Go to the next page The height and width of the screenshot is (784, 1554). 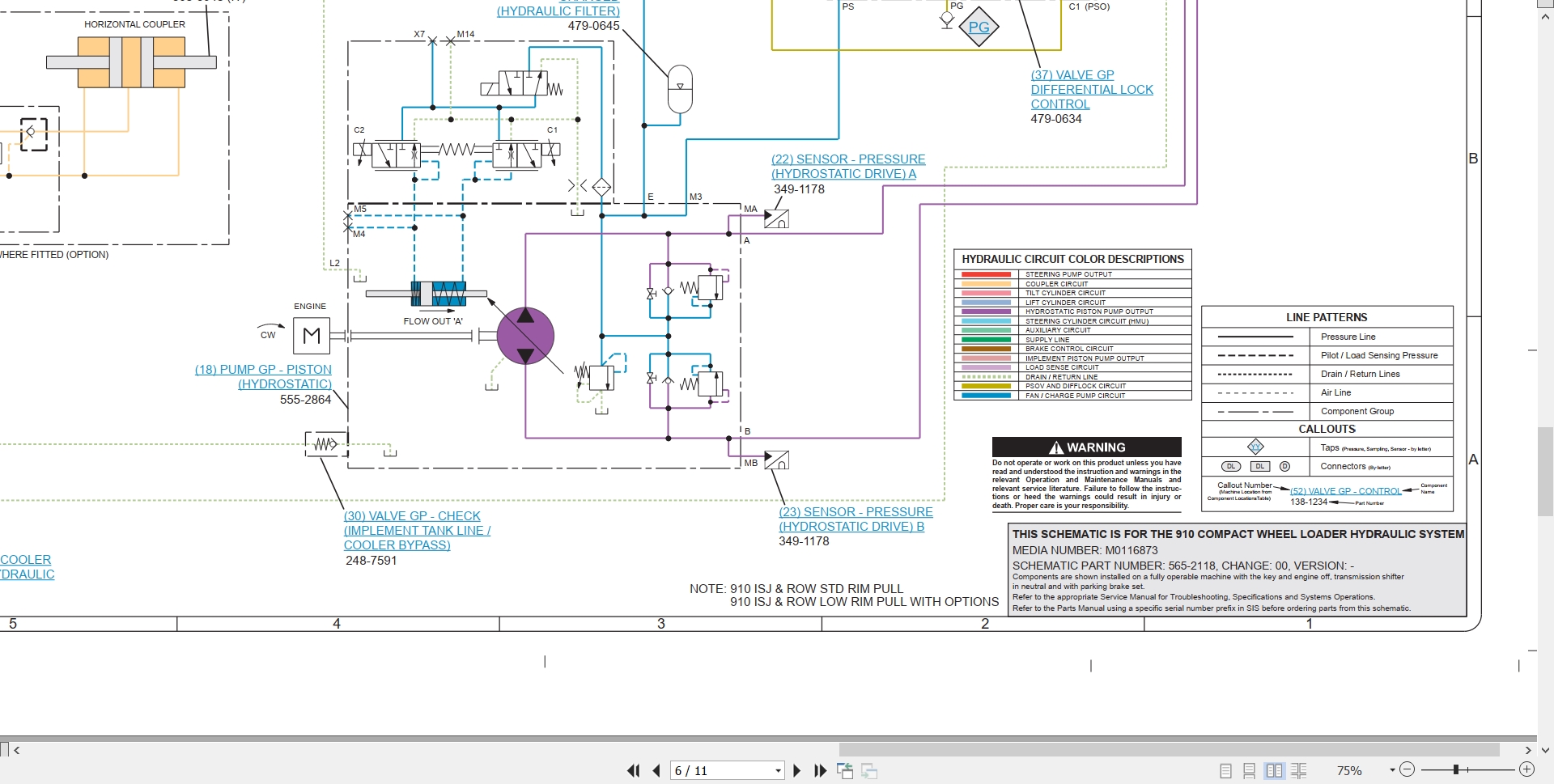[x=796, y=771]
